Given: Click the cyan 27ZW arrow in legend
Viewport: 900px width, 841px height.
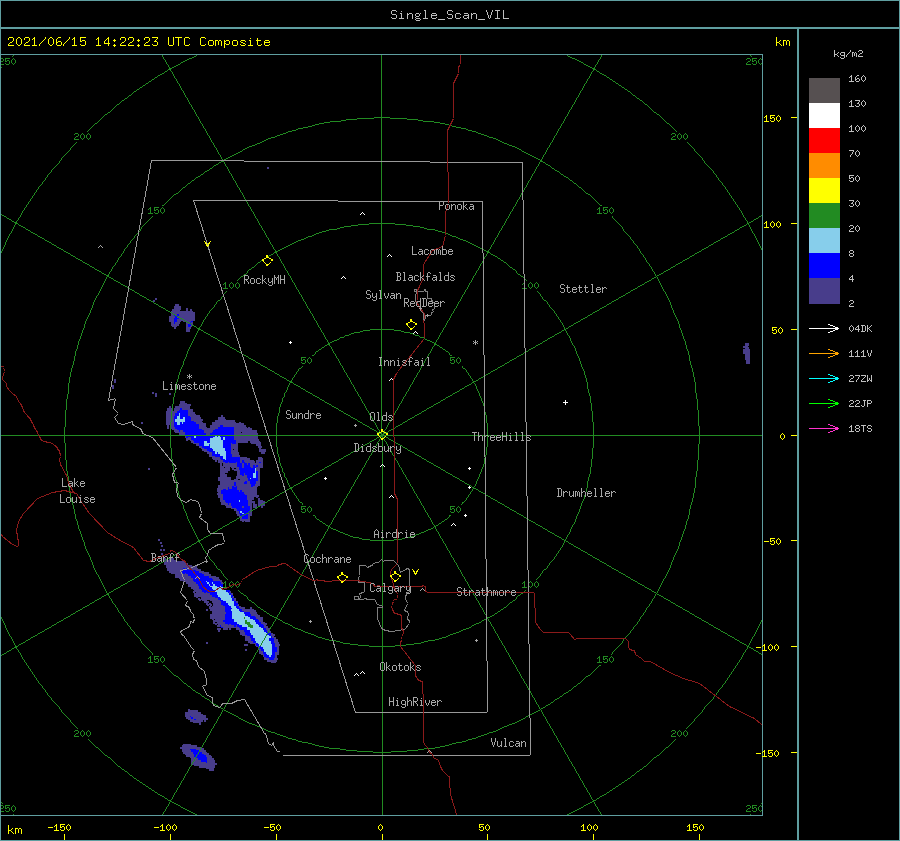Looking at the screenshot, I should coord(824,378).
